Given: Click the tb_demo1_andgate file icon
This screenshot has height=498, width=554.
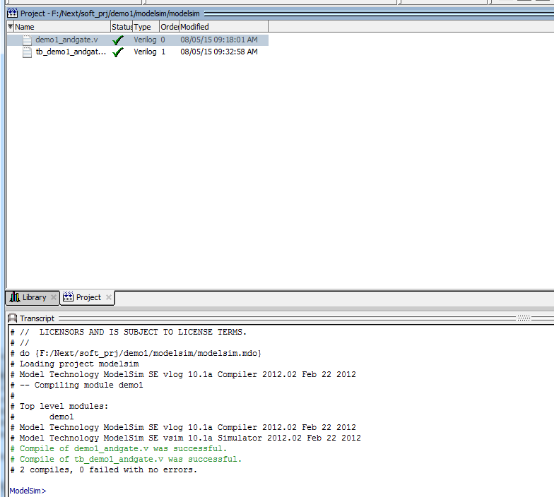Looking at the screenshot, I should [27, 52].
